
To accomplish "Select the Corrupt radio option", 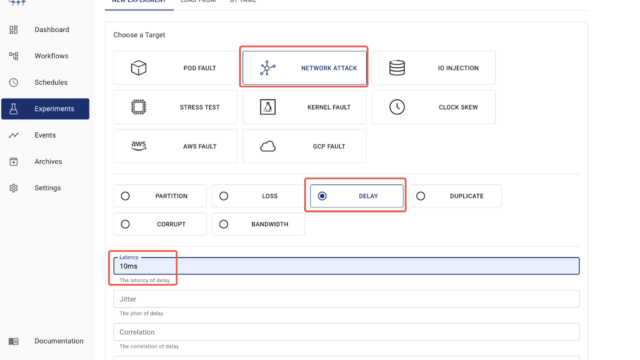I will pos(125,224).
